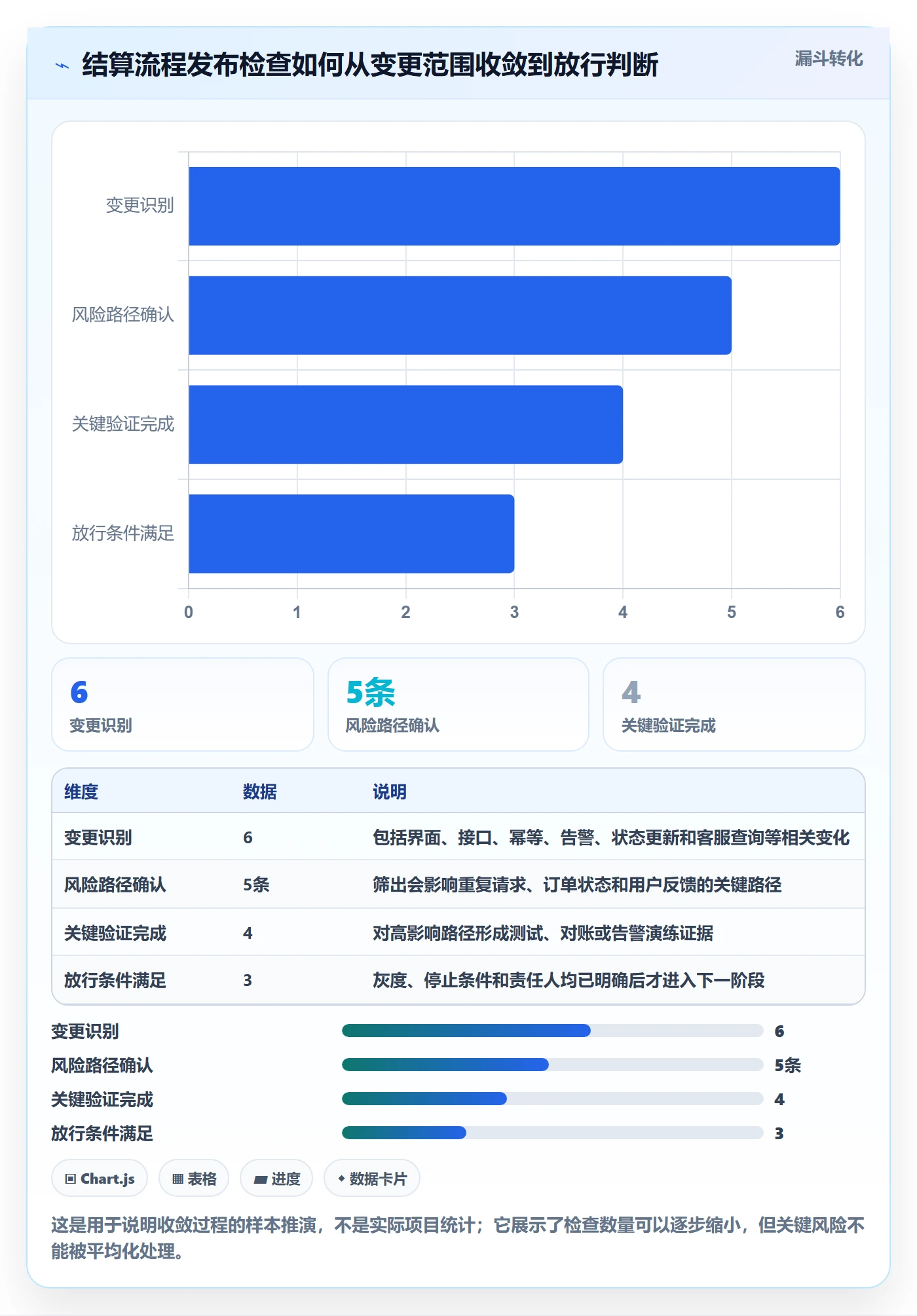917x1316 pixels.
Task: Click the 变更识别 bar in the chart
Action: coord(514,206)
